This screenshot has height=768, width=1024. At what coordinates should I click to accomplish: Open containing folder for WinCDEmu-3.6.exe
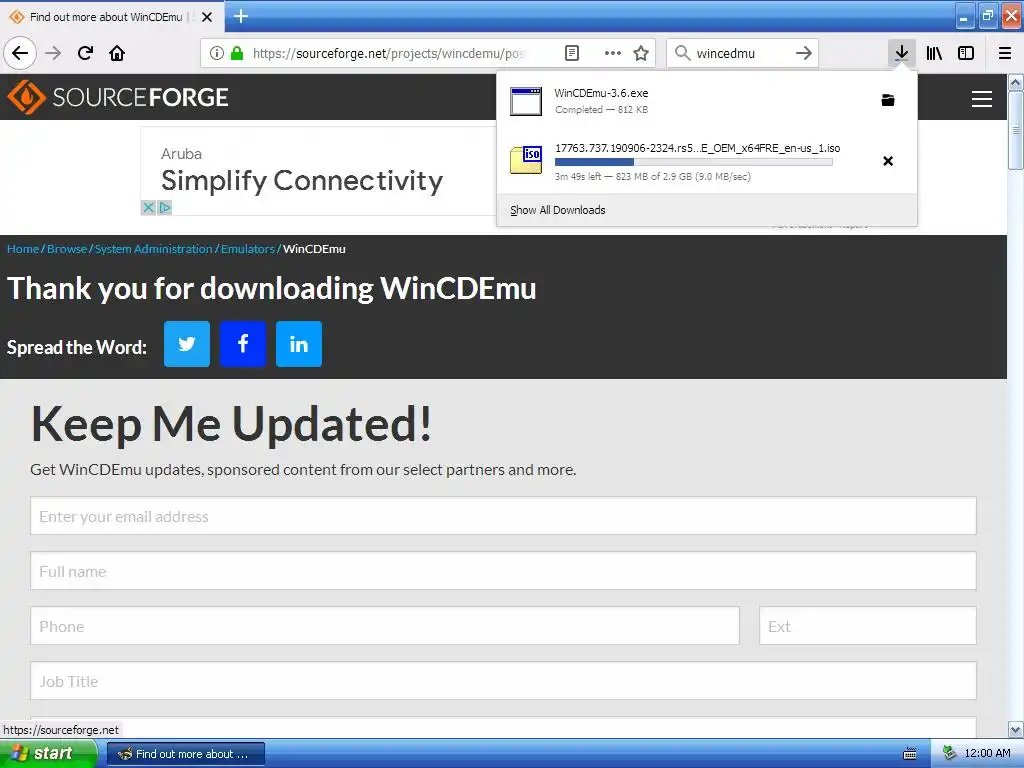888,100
